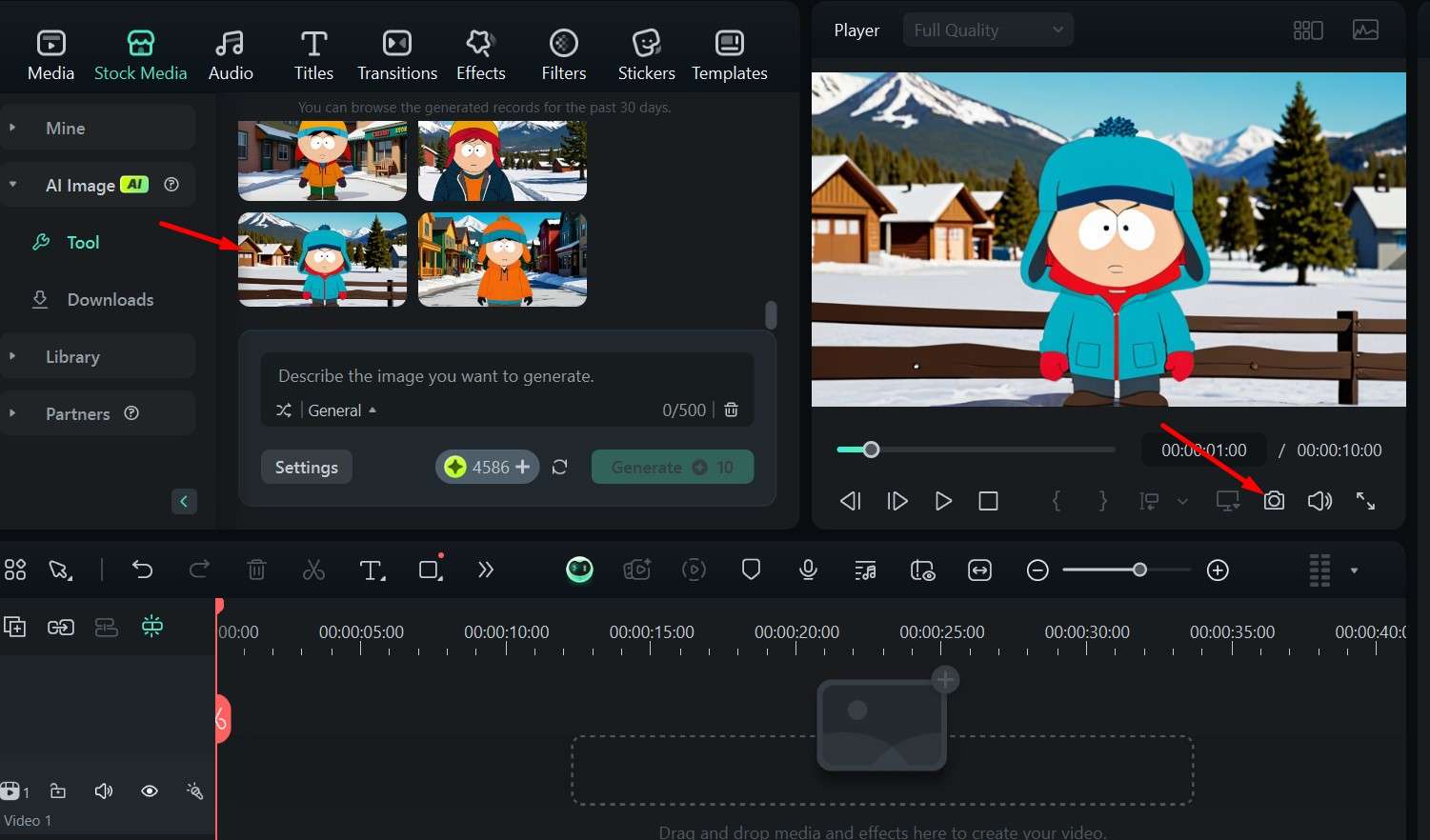
Task: Open the Stickers tab
Action: pos(647,55)
